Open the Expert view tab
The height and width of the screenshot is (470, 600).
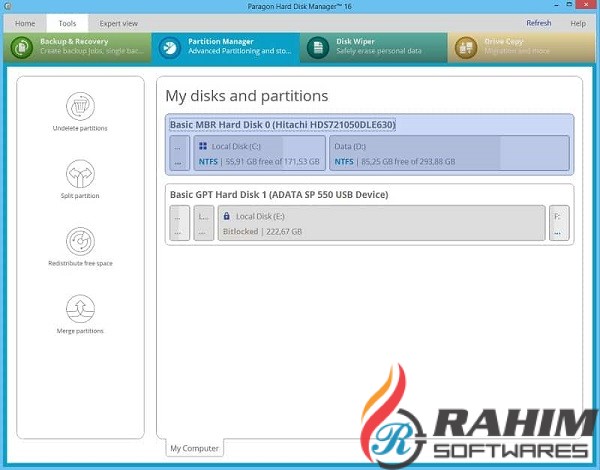[119, 23]
